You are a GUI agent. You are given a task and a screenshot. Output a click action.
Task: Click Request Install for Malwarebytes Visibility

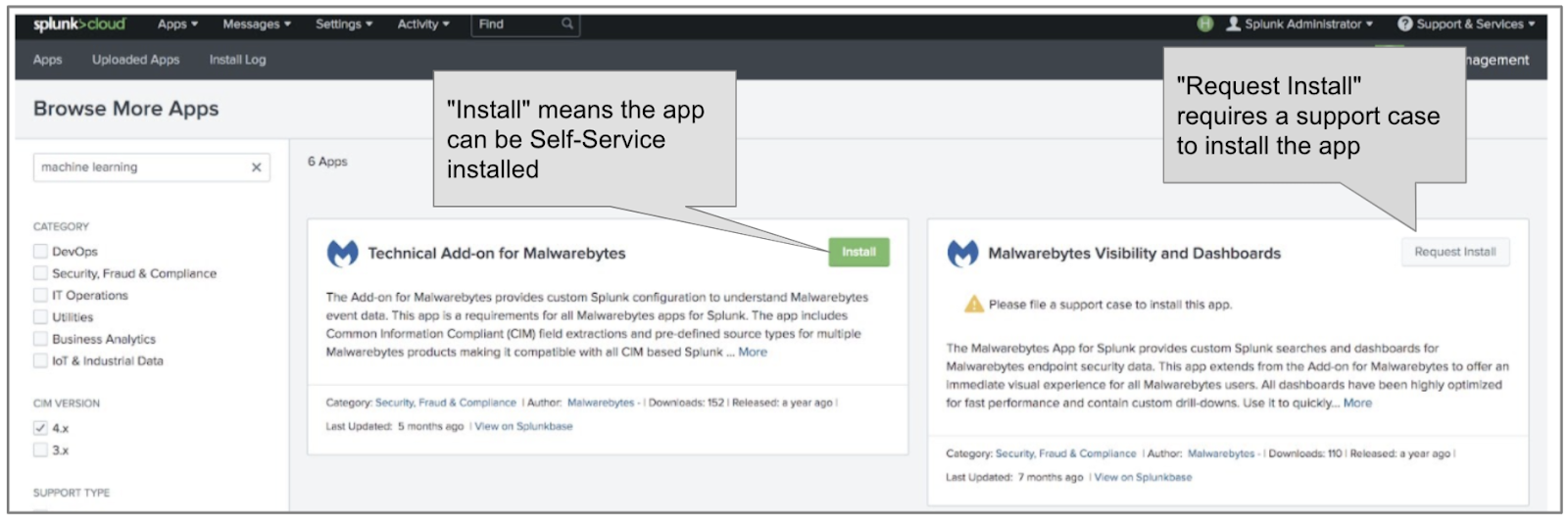(x=1455, y=252)
